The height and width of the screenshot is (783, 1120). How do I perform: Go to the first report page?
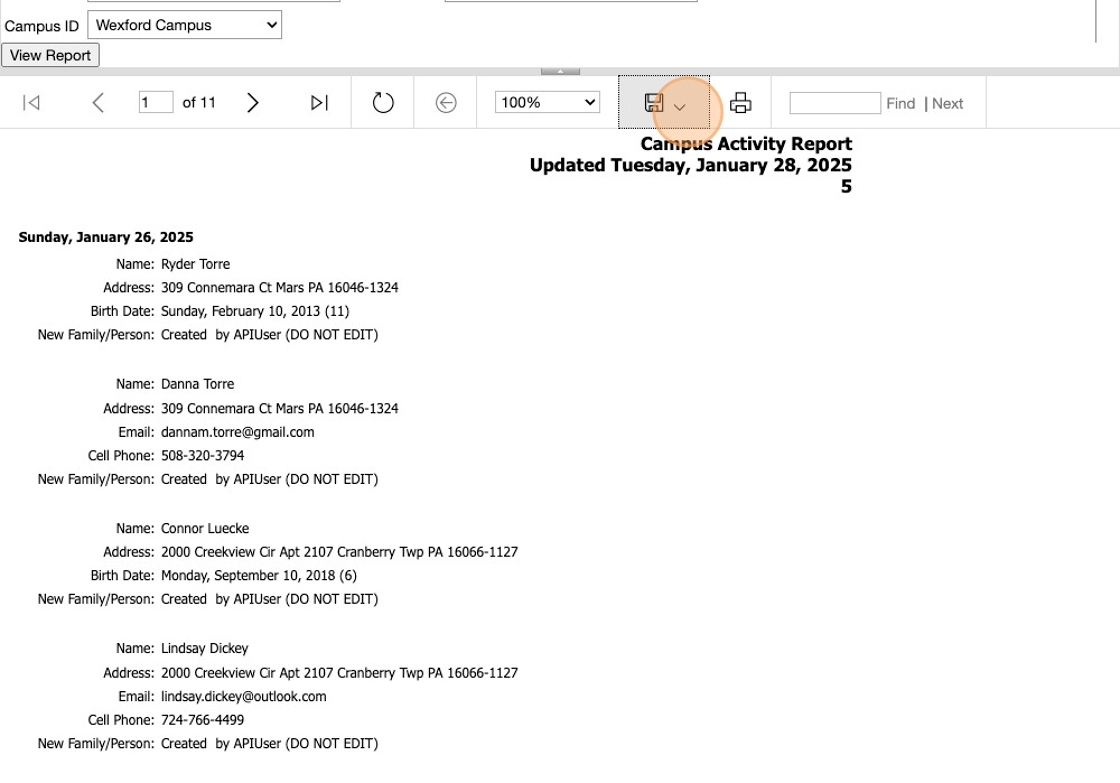click(31, 103)
